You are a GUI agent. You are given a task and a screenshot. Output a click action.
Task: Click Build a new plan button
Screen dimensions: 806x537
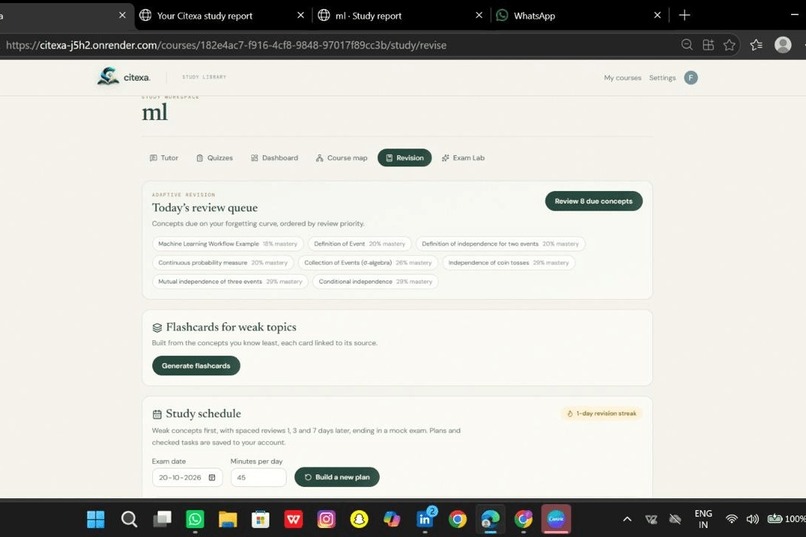click(337, 477)
